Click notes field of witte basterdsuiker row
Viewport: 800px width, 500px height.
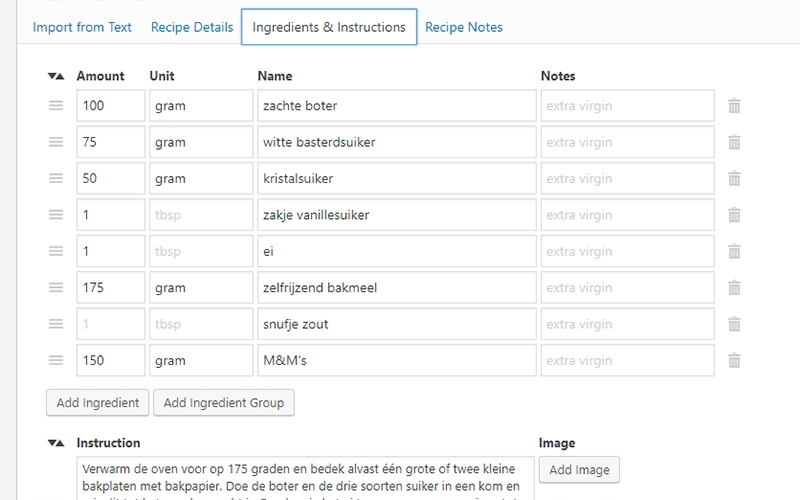click(628, 142)
